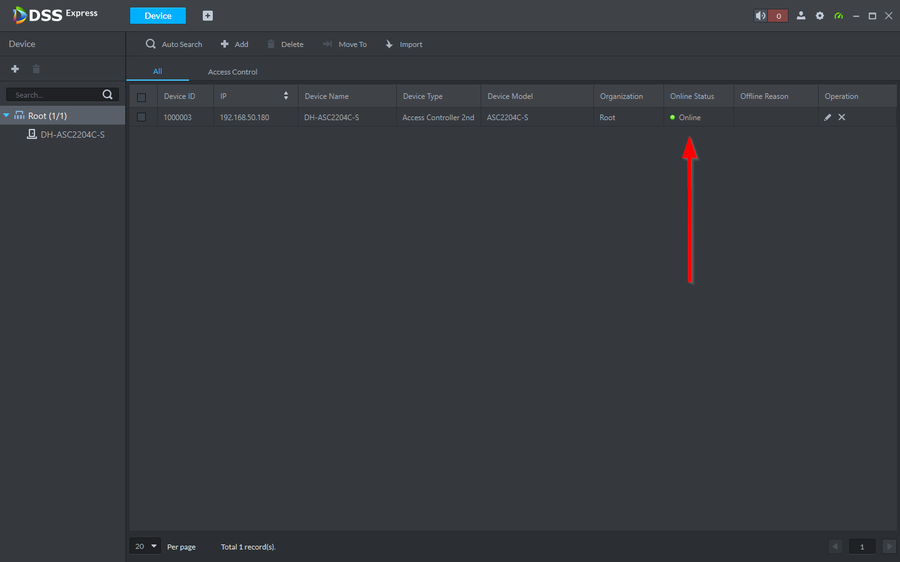
Task: Open the alarm count badge showing 0
Action: [x=778, y=16]
